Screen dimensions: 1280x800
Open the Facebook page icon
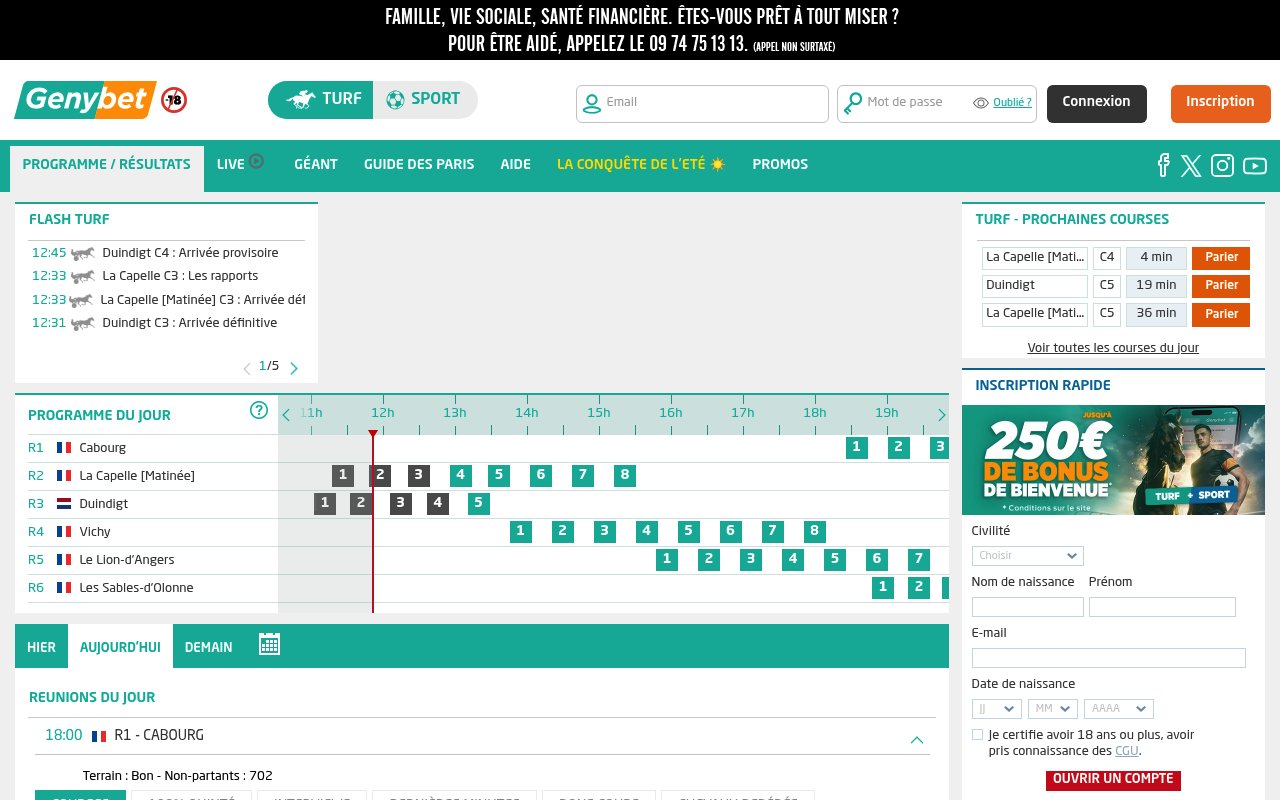coord(1163,165)
